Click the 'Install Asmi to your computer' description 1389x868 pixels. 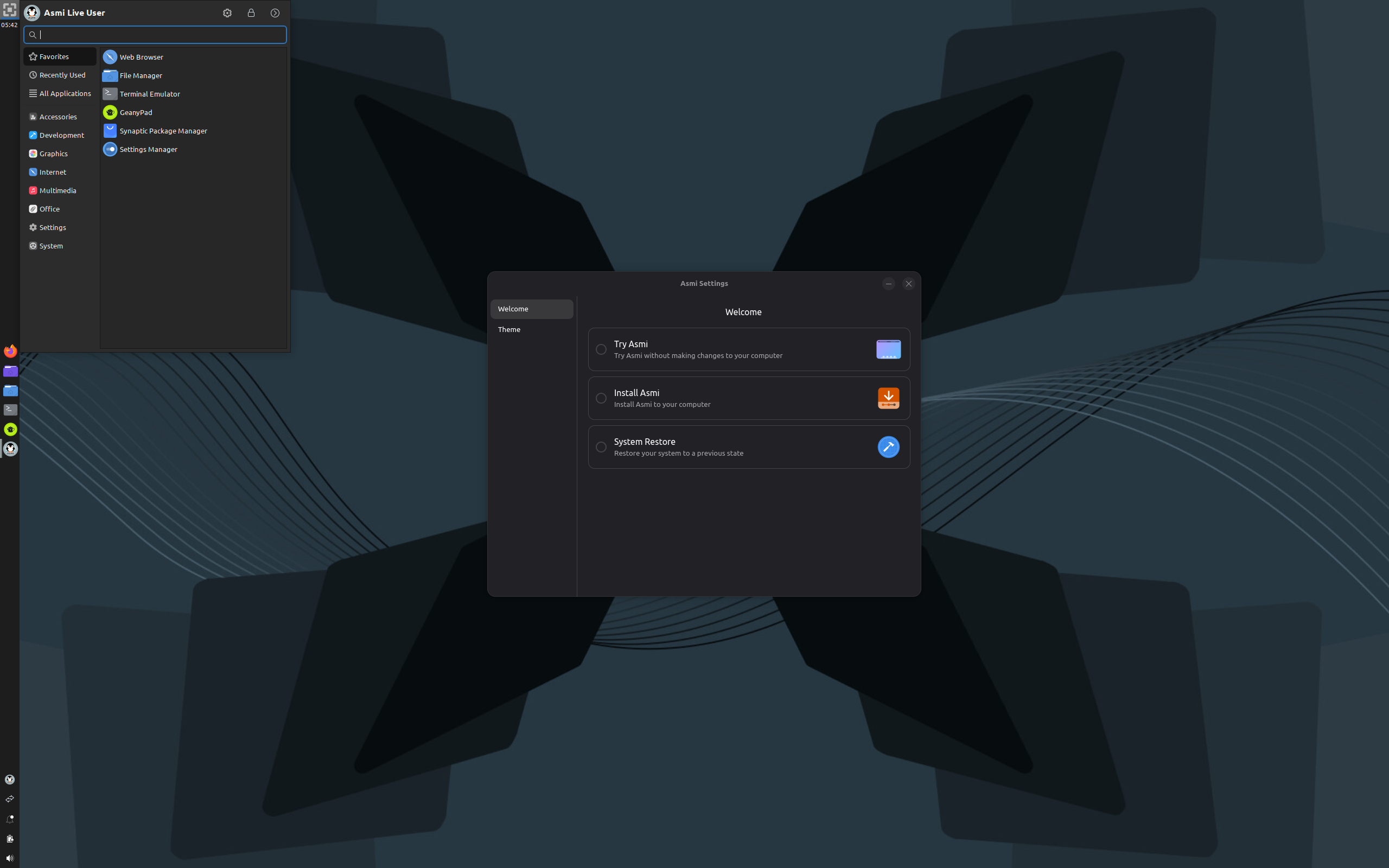point(662,404)
